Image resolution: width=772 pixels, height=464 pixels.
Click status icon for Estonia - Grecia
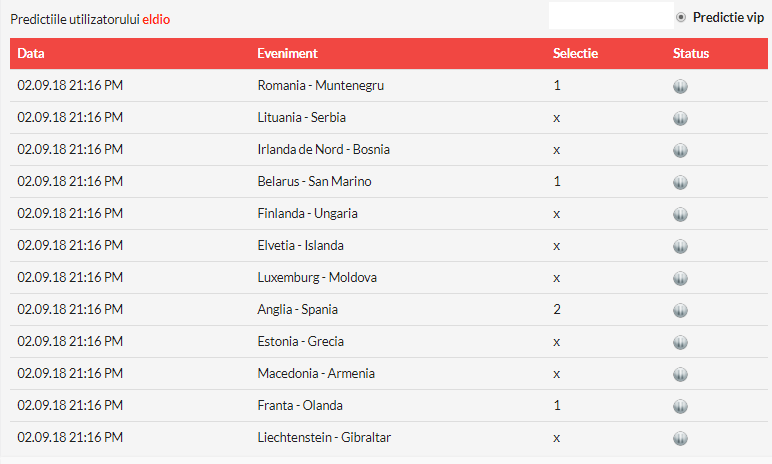tap(680, 342)
